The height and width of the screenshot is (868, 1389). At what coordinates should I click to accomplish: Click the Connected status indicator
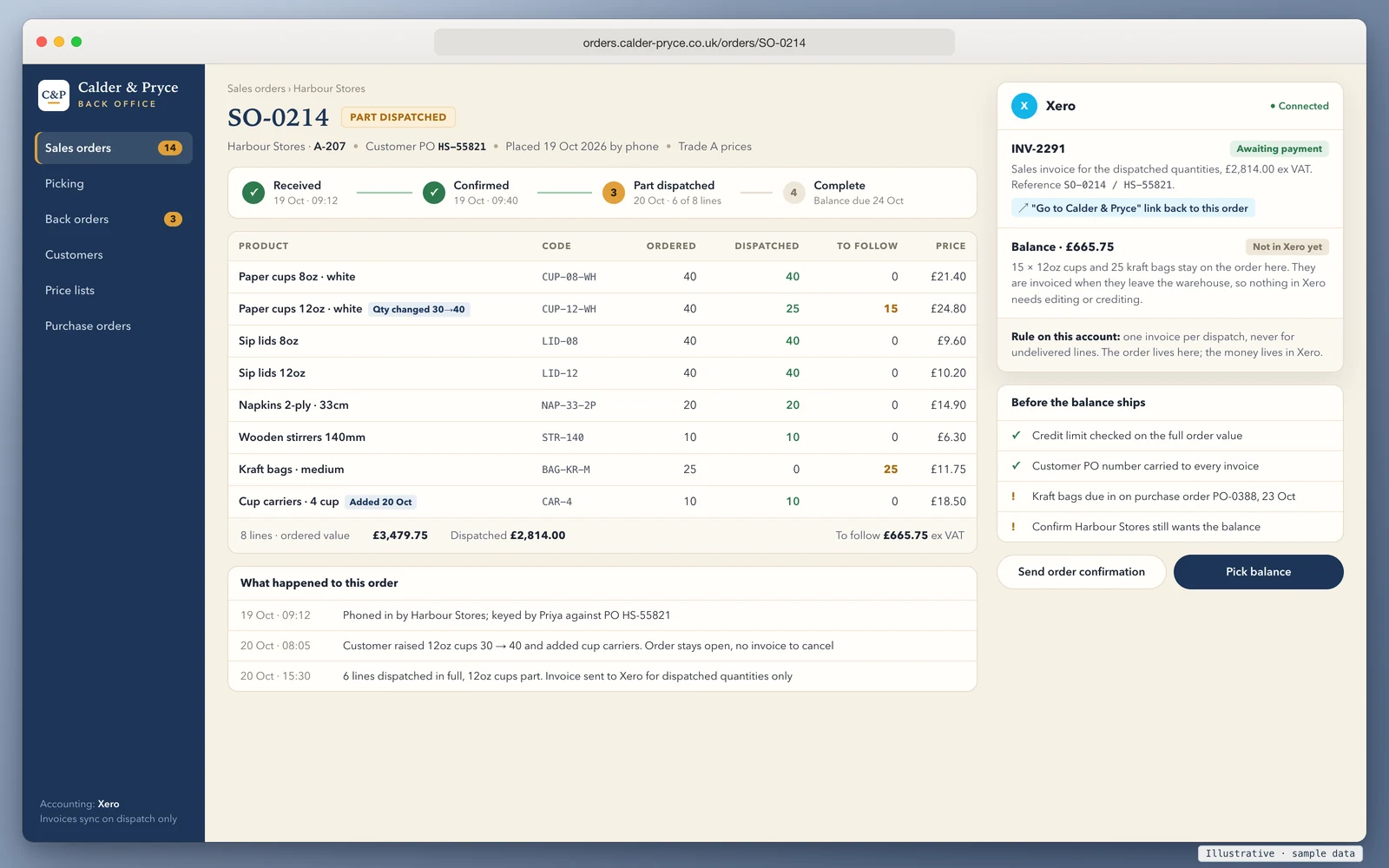[1300, 106]
